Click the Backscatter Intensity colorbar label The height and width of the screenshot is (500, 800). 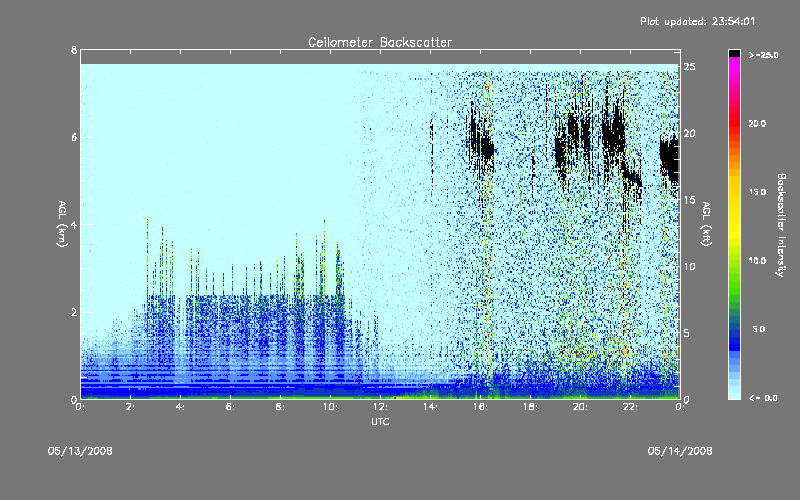point(781,225)
